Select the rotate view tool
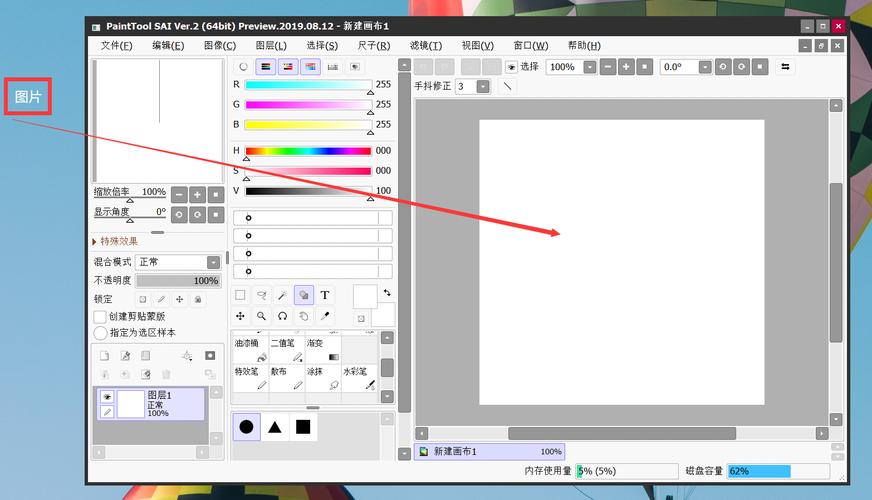The width and height of the screenshot is (872, 500). (x=283, y=316)
